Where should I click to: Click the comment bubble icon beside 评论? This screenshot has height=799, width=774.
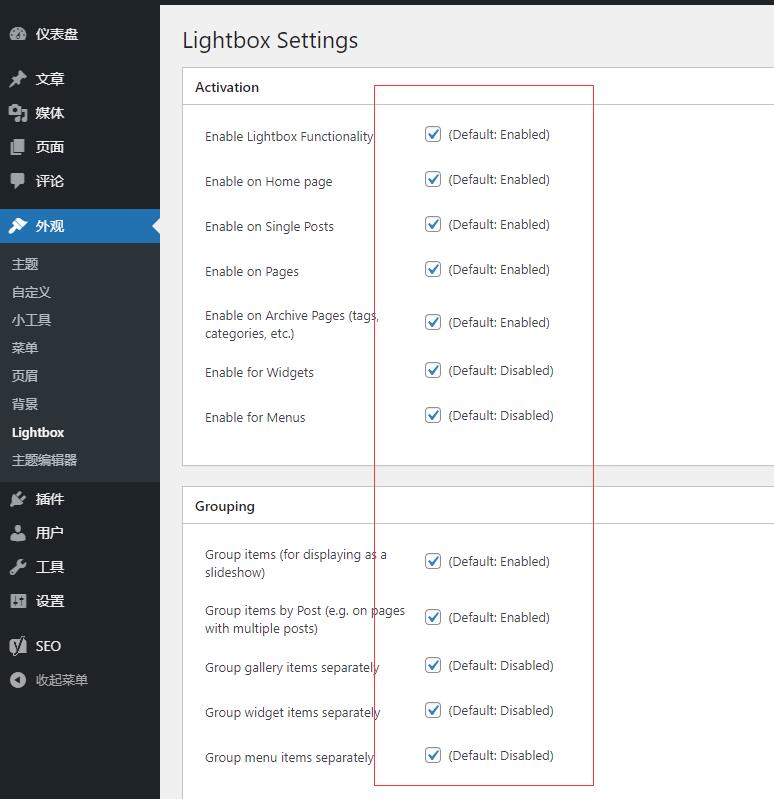coord(18,180)
